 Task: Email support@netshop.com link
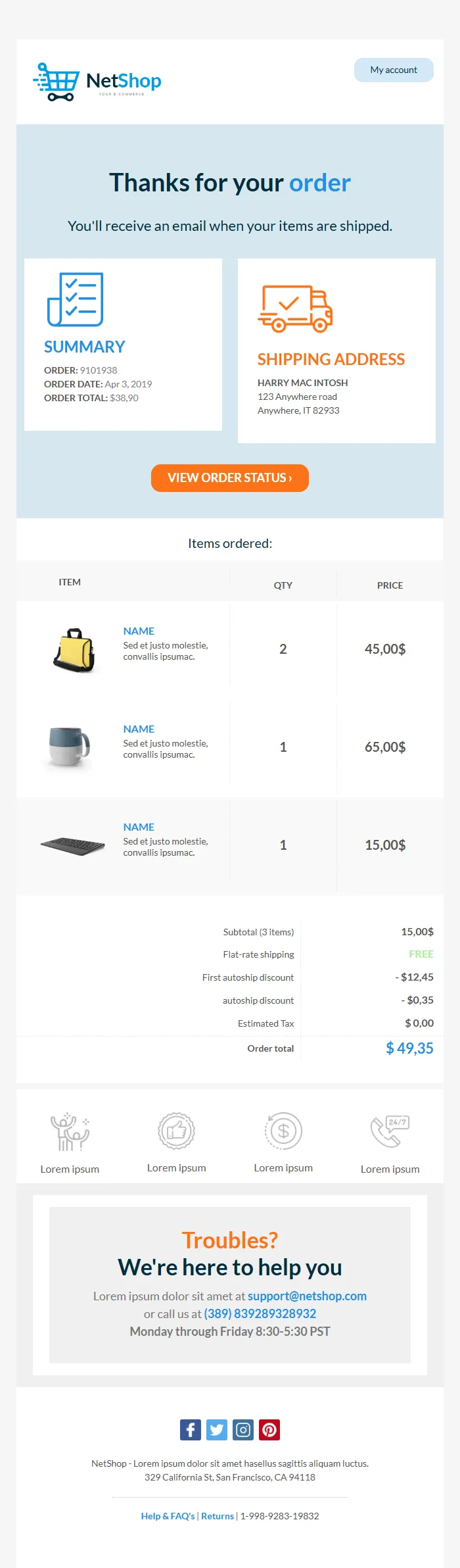tap(307, 1296)
